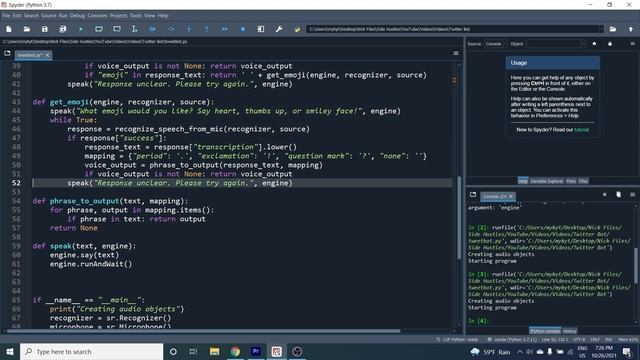This screenshot has width=640, height=360.
Task: Click the Save all files icon
Action: [62, 29]
